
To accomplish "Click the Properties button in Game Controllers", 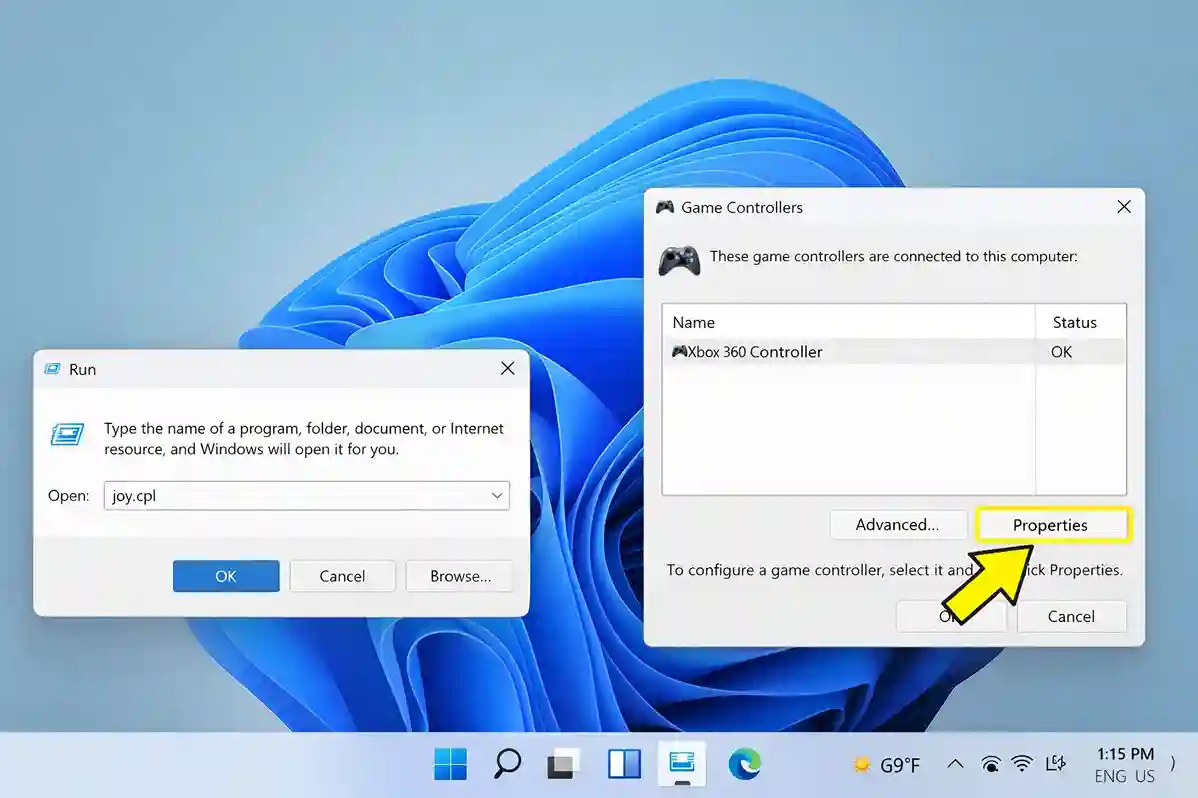I will tap(1052, 525).
